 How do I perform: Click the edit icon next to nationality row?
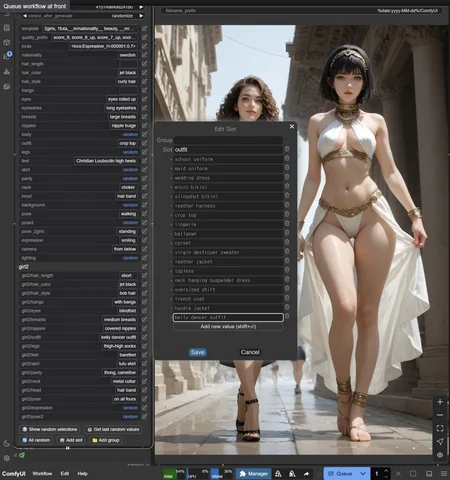point(144,55)
